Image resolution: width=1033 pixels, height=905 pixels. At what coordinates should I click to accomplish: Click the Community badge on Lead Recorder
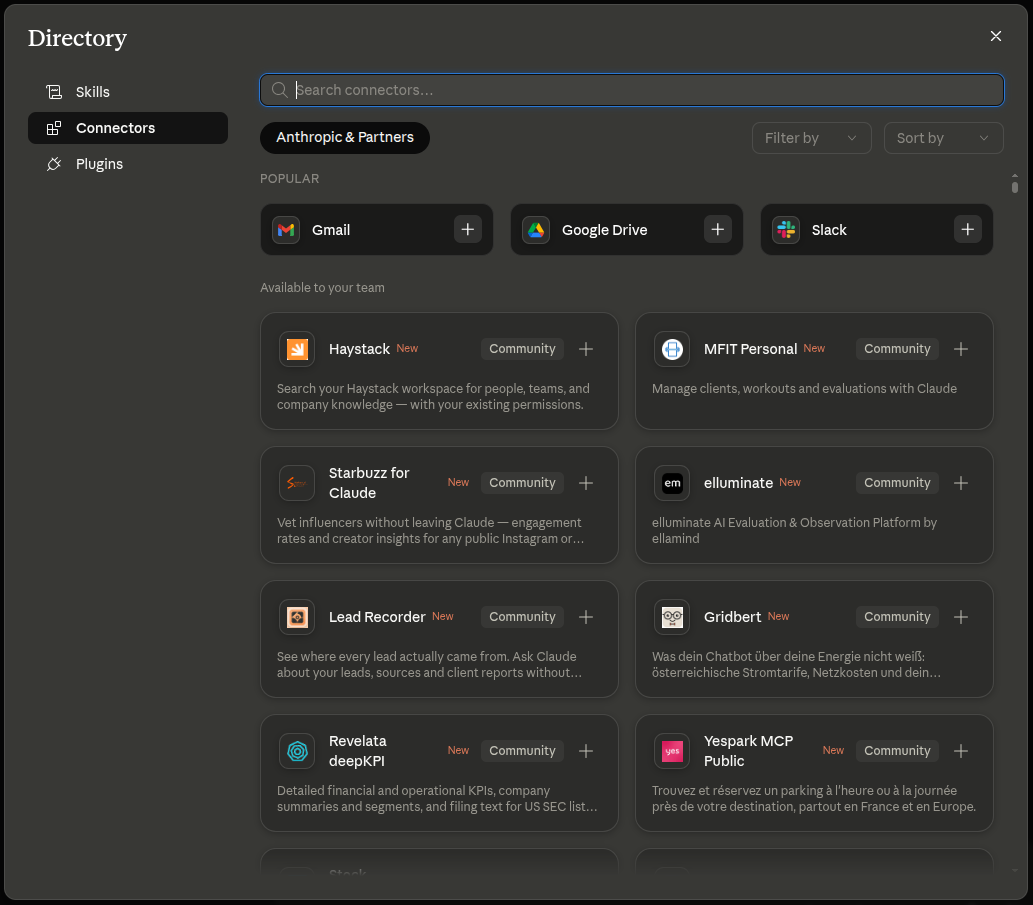pos(522,617)
